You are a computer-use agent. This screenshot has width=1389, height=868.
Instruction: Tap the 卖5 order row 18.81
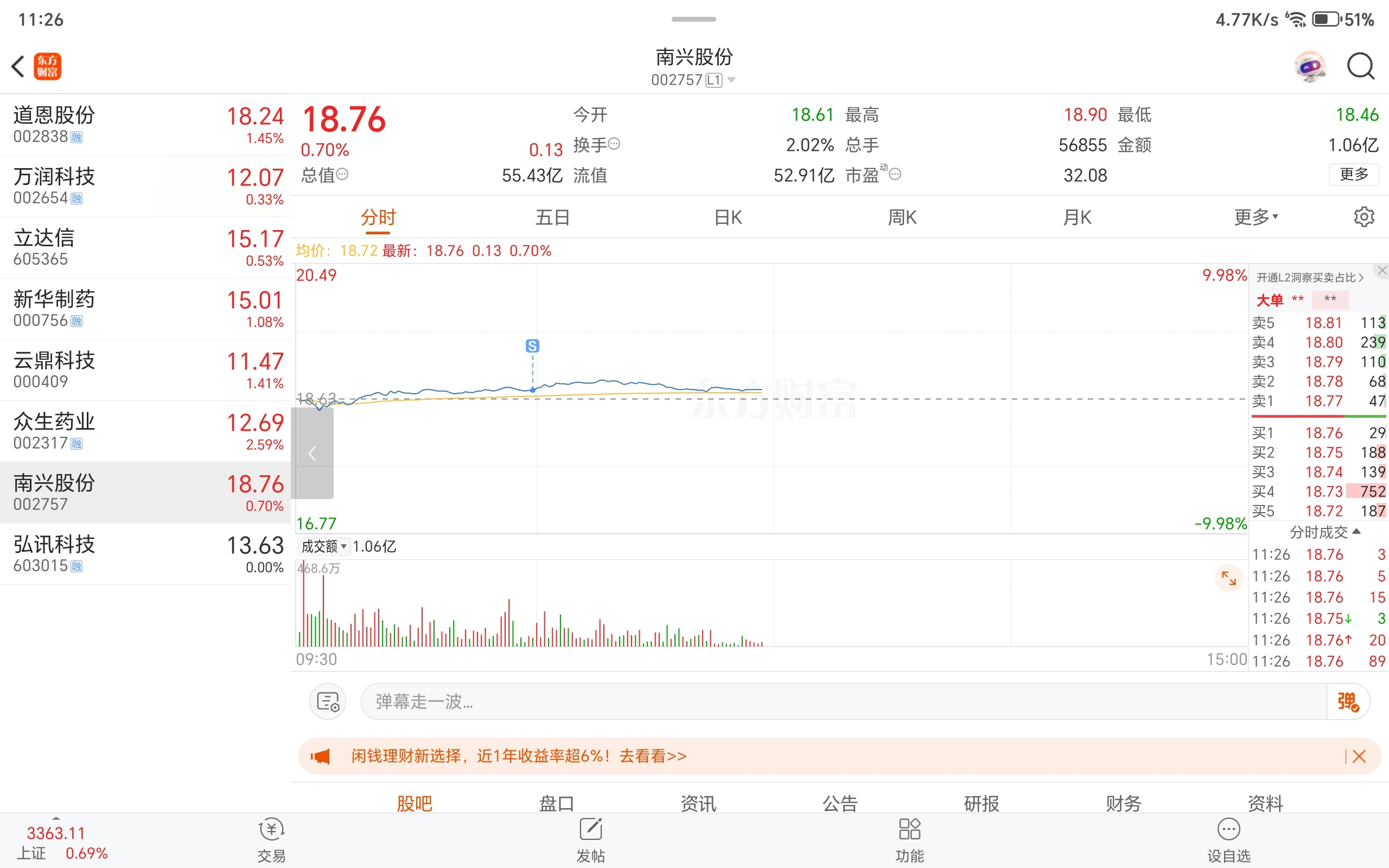click(x=1318, y=323)
